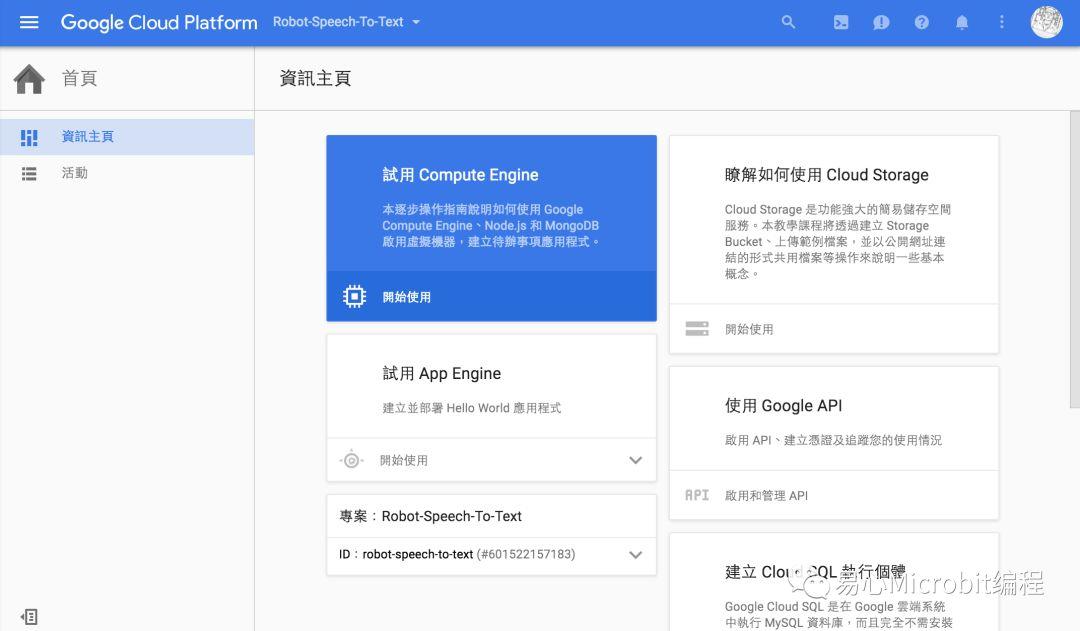Expand the App Engine card chevron
This screenshot has height=631, width=1080.
click(635, 460)
